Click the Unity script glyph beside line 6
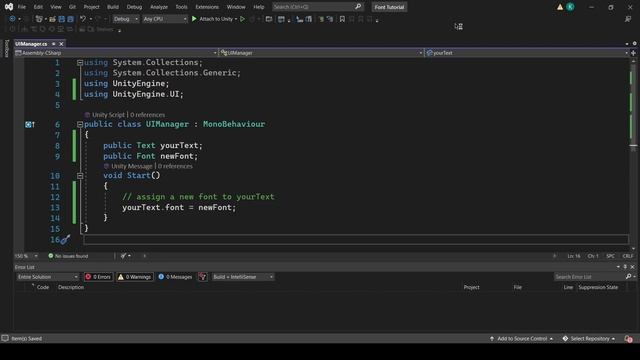This screenshot has width=640, height=360. pos(30,124)
